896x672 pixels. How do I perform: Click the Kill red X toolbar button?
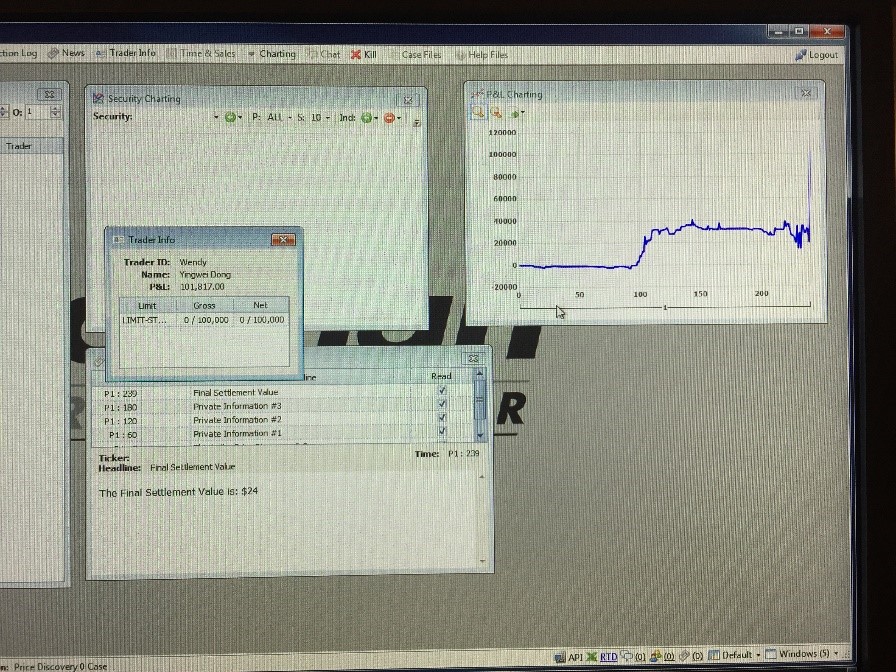363,54
